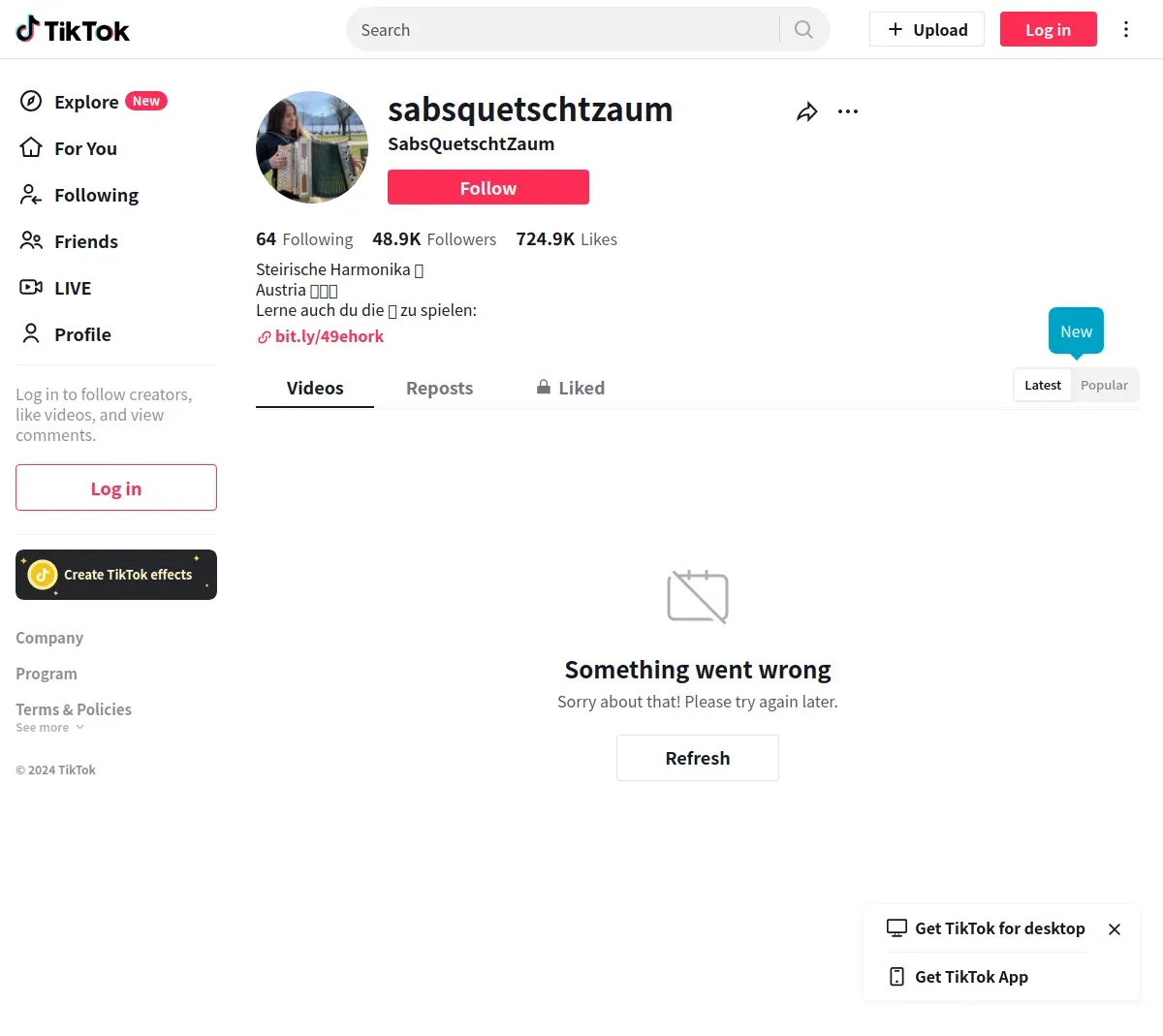Click the Search input field
1163x1036 pixels.
562,29
